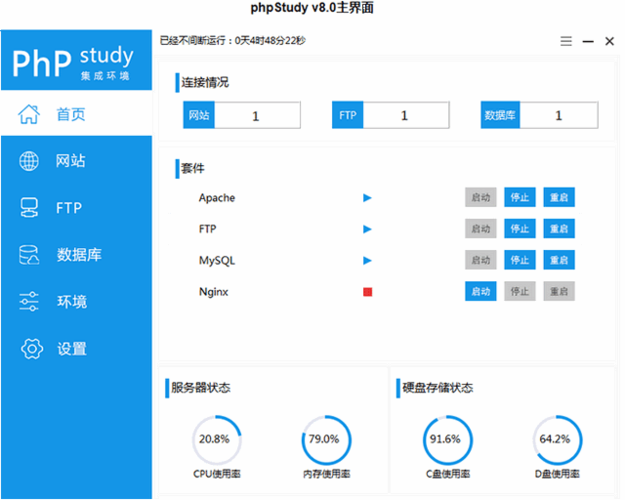Open the 首页 tab in sidebar
625x500 pixels.
(77, 114)
